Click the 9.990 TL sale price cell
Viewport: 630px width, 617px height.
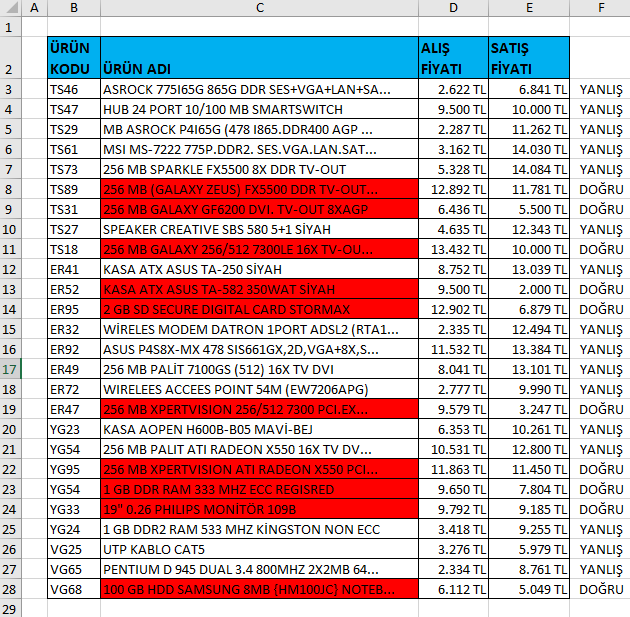click(529, 389)
